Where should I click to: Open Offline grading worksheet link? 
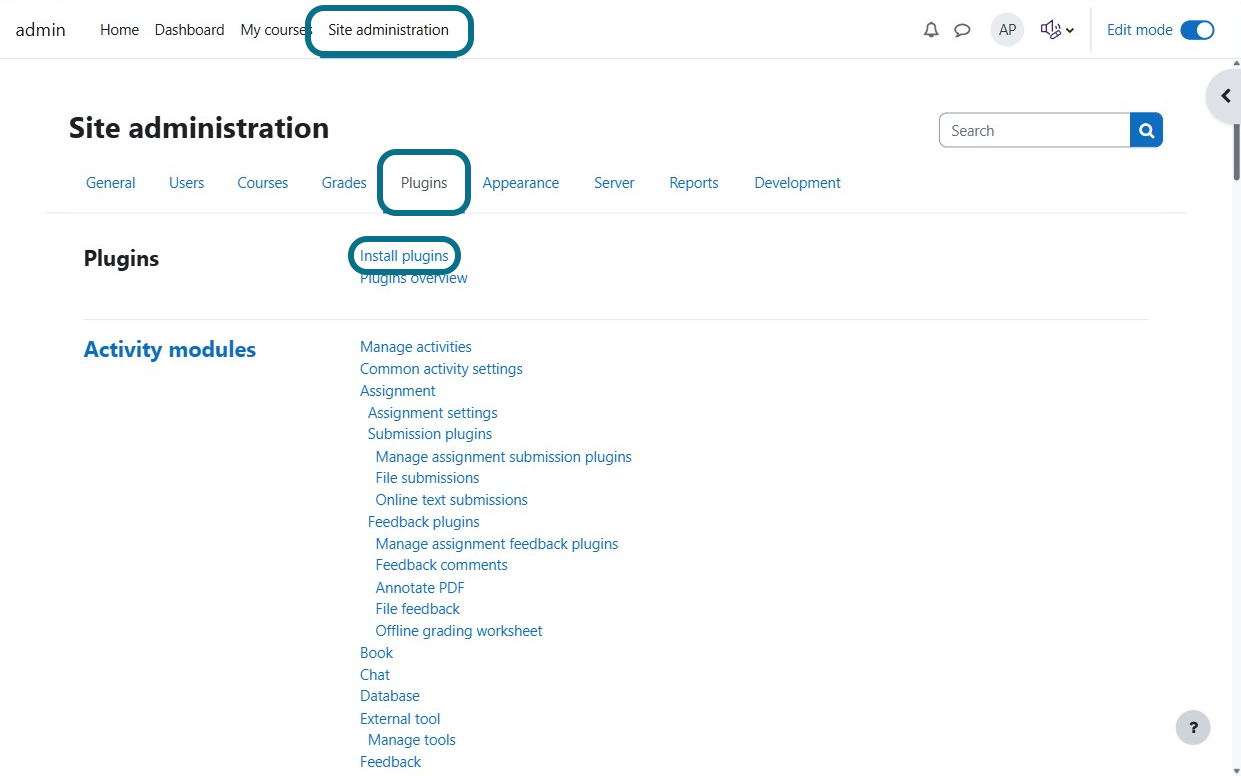pyautogui.click(x=459, y=631)
